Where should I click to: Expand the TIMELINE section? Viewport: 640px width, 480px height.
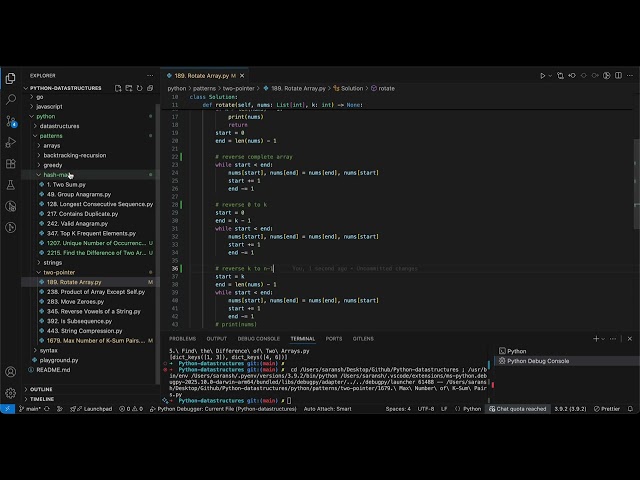(91, 399)
